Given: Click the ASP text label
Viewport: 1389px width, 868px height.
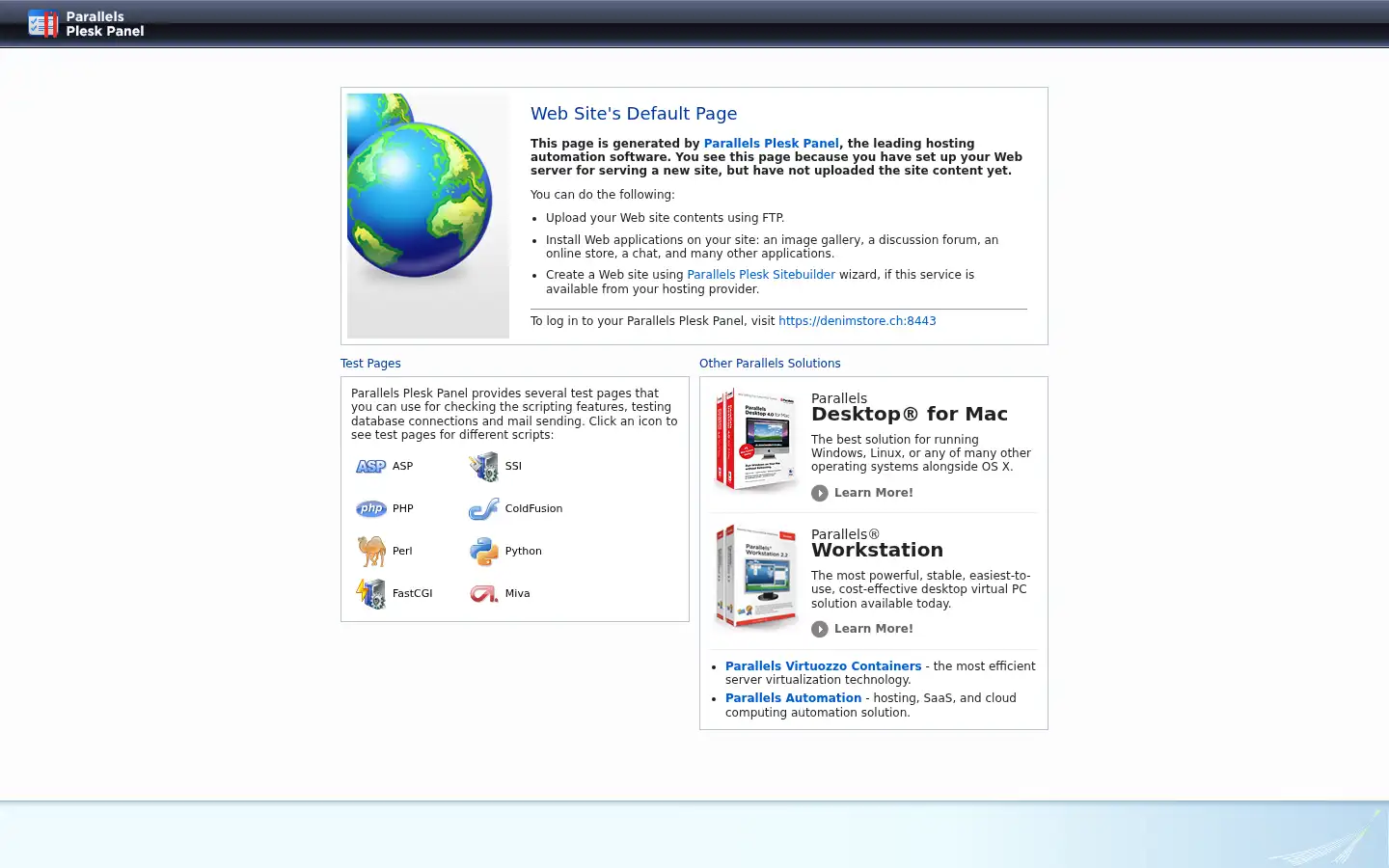Looking at the screenshot, I should point(402,467).
